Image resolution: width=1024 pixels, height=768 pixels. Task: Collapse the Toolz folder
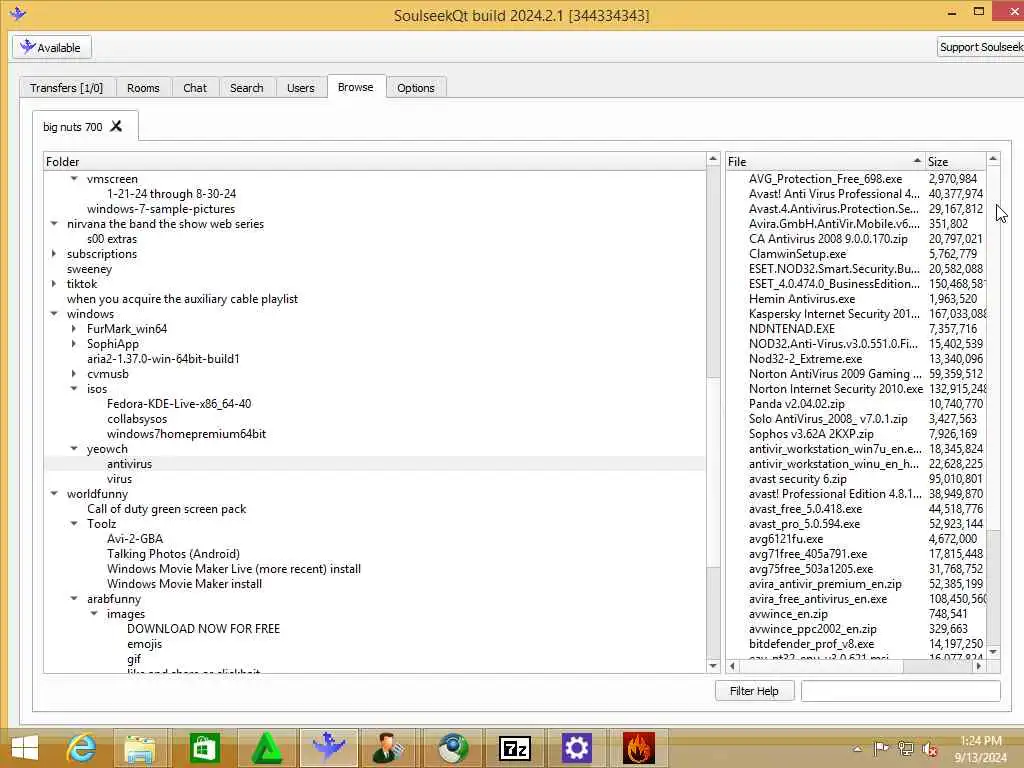click(74, 524)
